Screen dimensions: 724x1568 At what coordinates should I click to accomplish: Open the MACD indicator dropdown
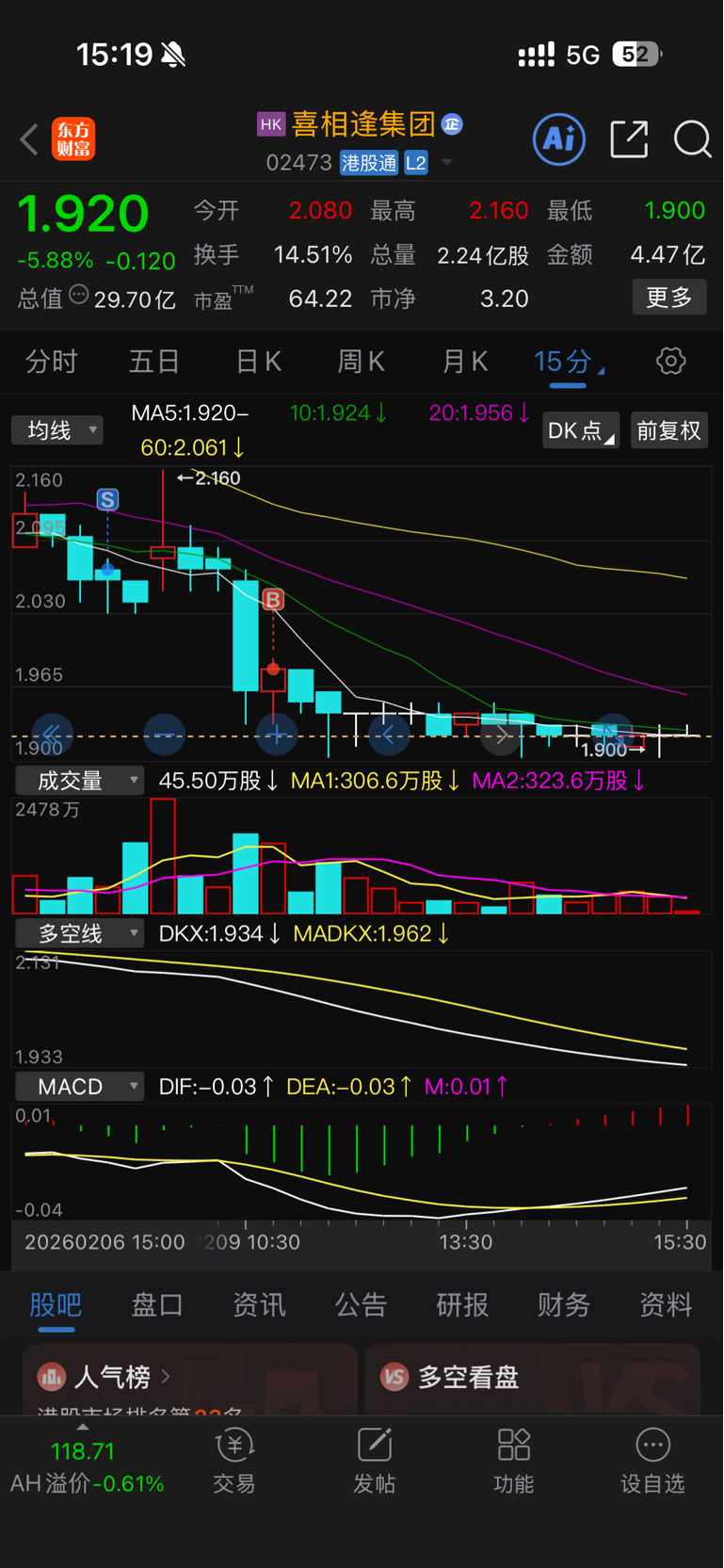(x=80, y=1087)
